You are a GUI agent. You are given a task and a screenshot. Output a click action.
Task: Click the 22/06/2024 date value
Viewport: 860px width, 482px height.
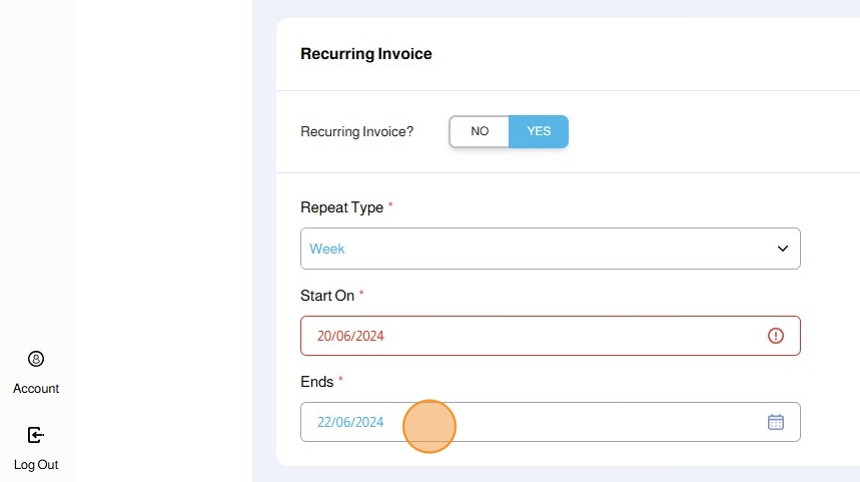[x=350, y=422]
